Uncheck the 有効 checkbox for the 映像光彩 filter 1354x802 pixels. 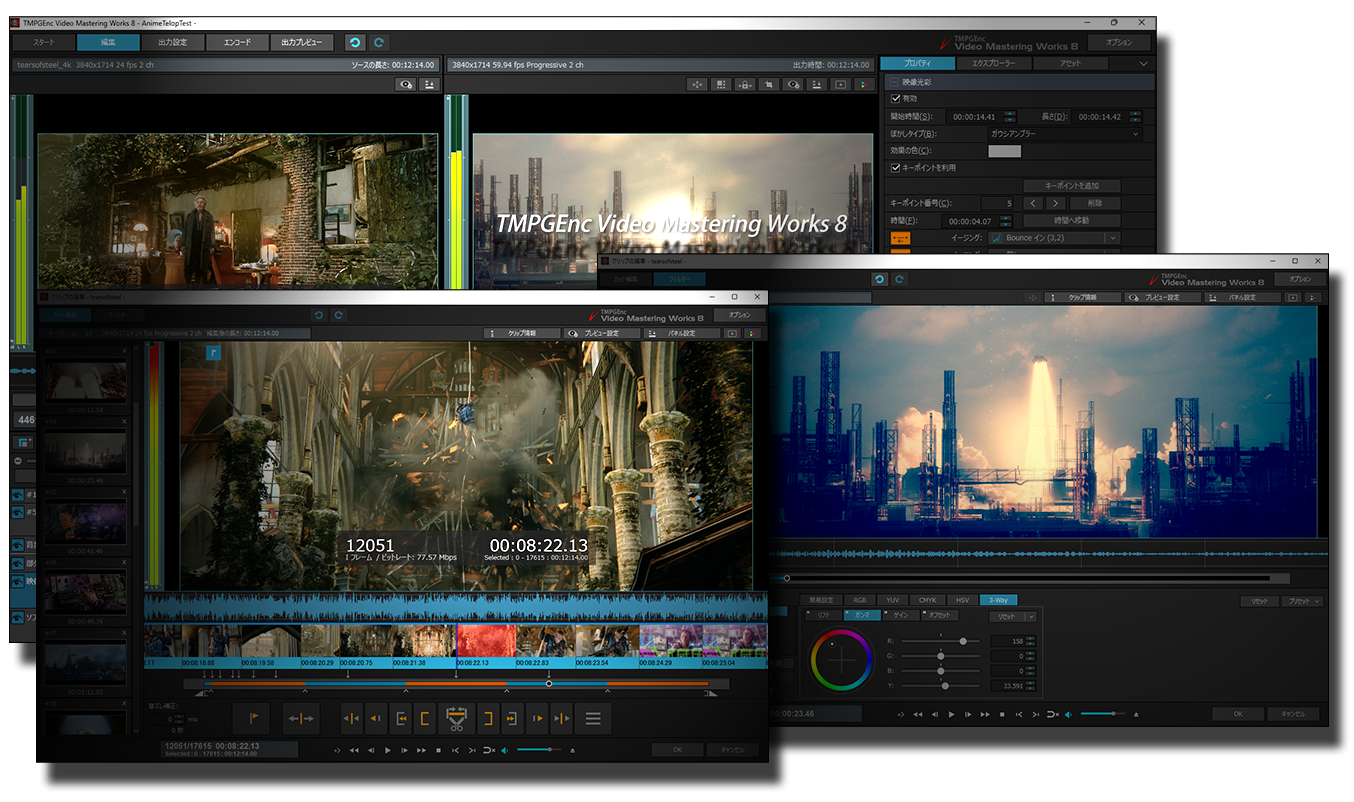[895, 99]
